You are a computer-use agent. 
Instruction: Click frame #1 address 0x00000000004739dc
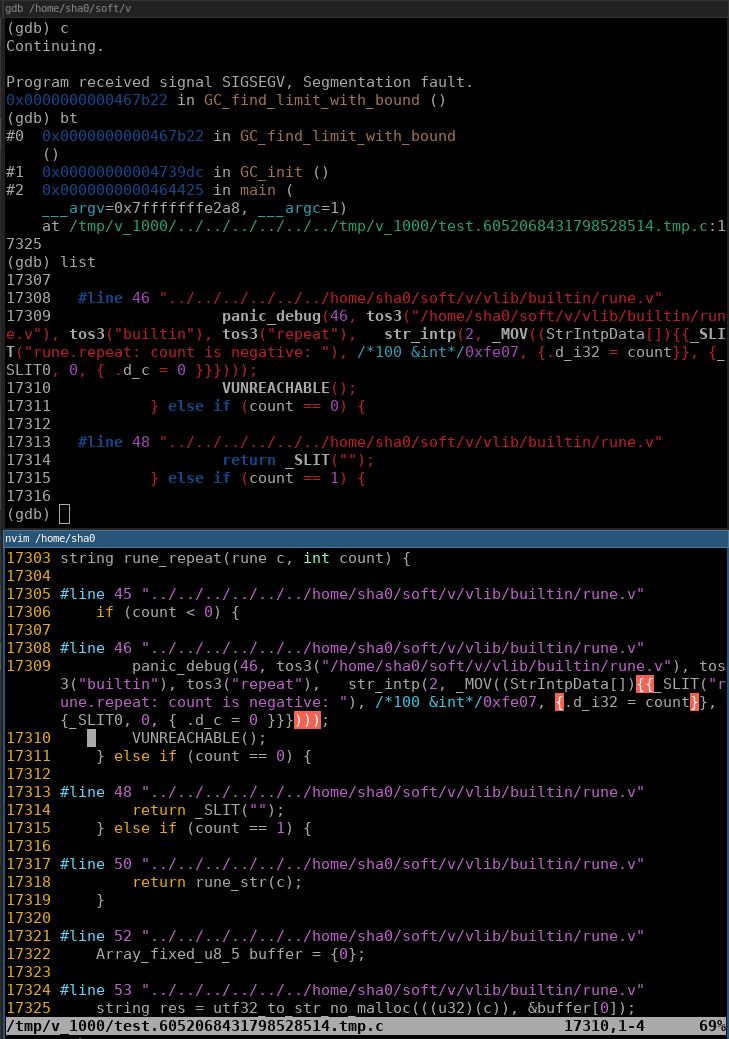point(123,172)
